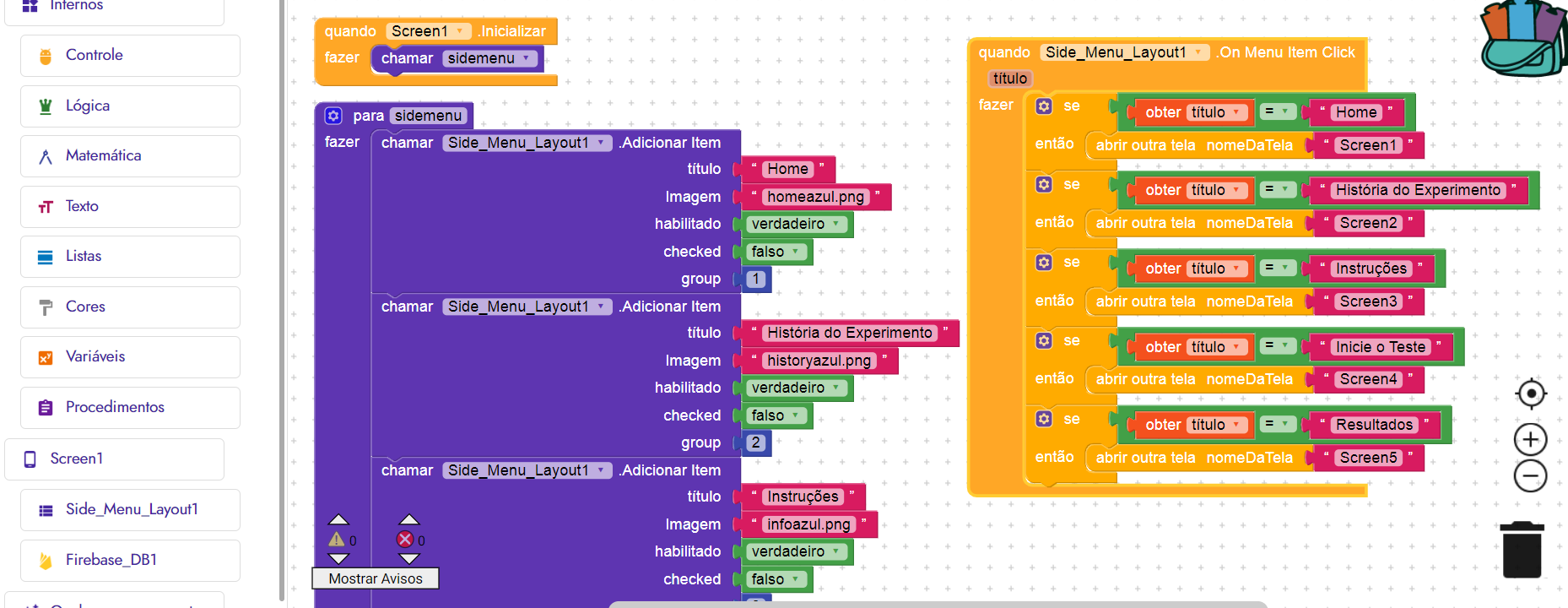This screenshot has width=1568, height=608.
Task: Zoom out with the minus icon
Action: pyautogui.click(x=1530, y=476)
